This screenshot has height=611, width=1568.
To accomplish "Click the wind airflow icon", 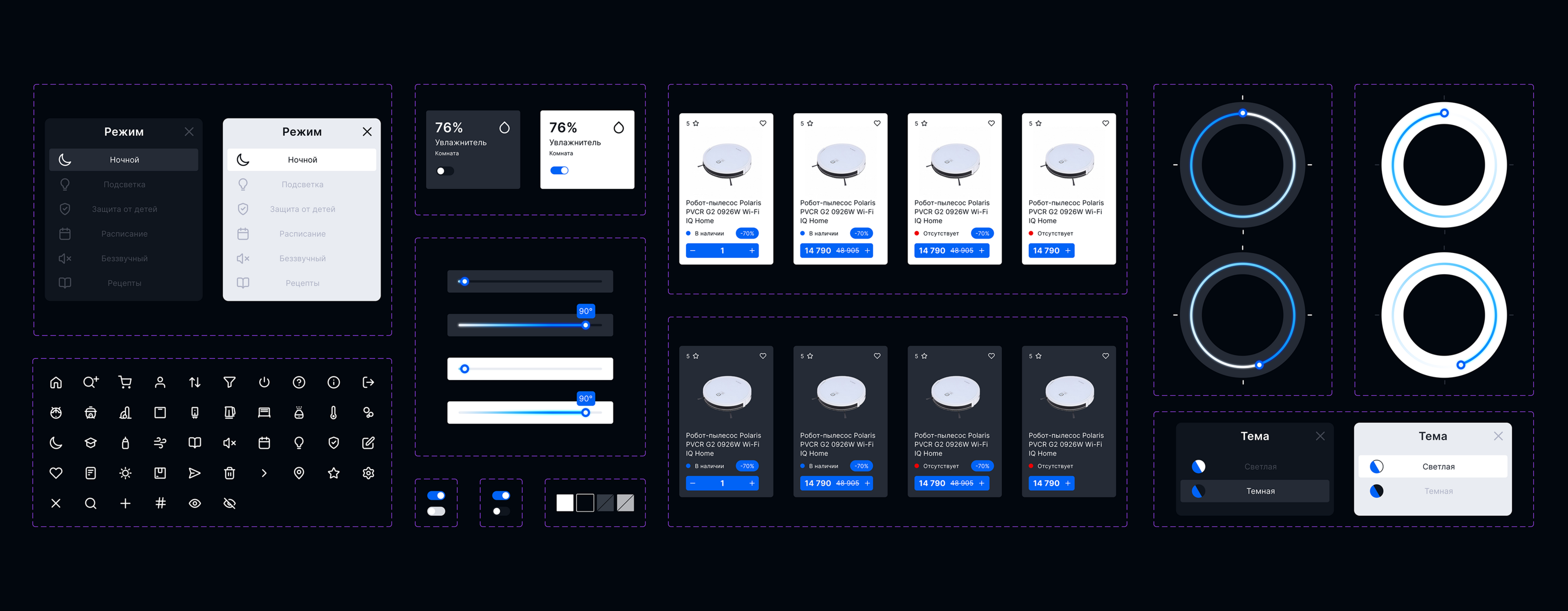I will (160, 443).
